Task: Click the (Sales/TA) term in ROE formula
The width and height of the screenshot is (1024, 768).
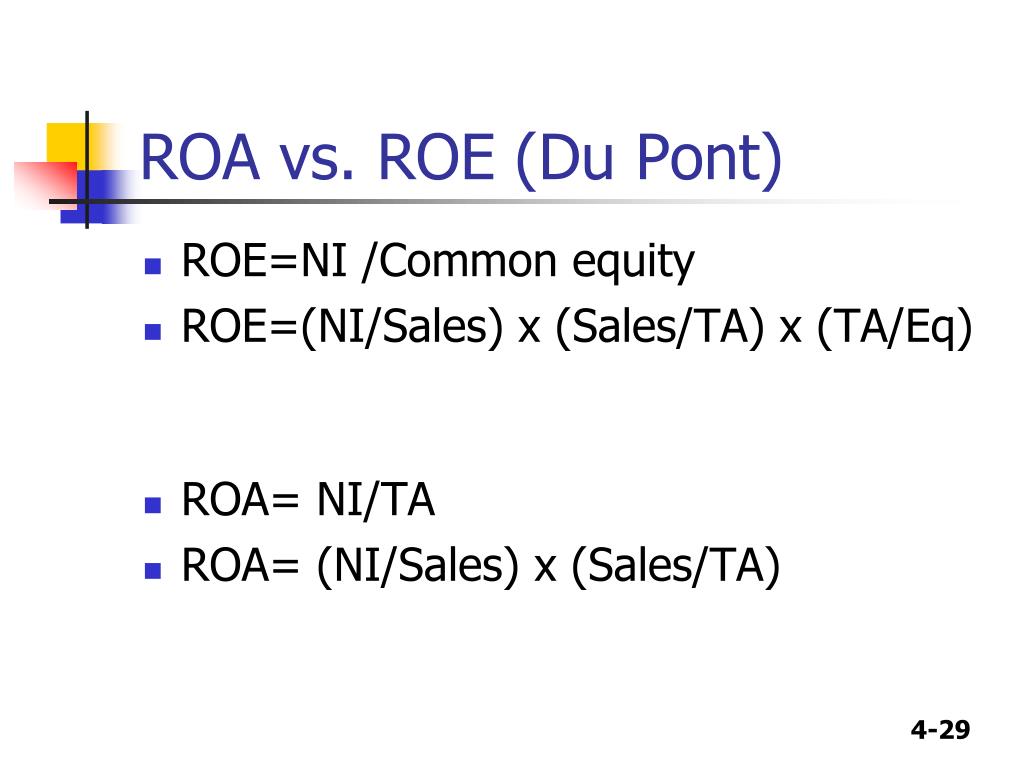Action: pyautogui.click(x=660, y=328)
